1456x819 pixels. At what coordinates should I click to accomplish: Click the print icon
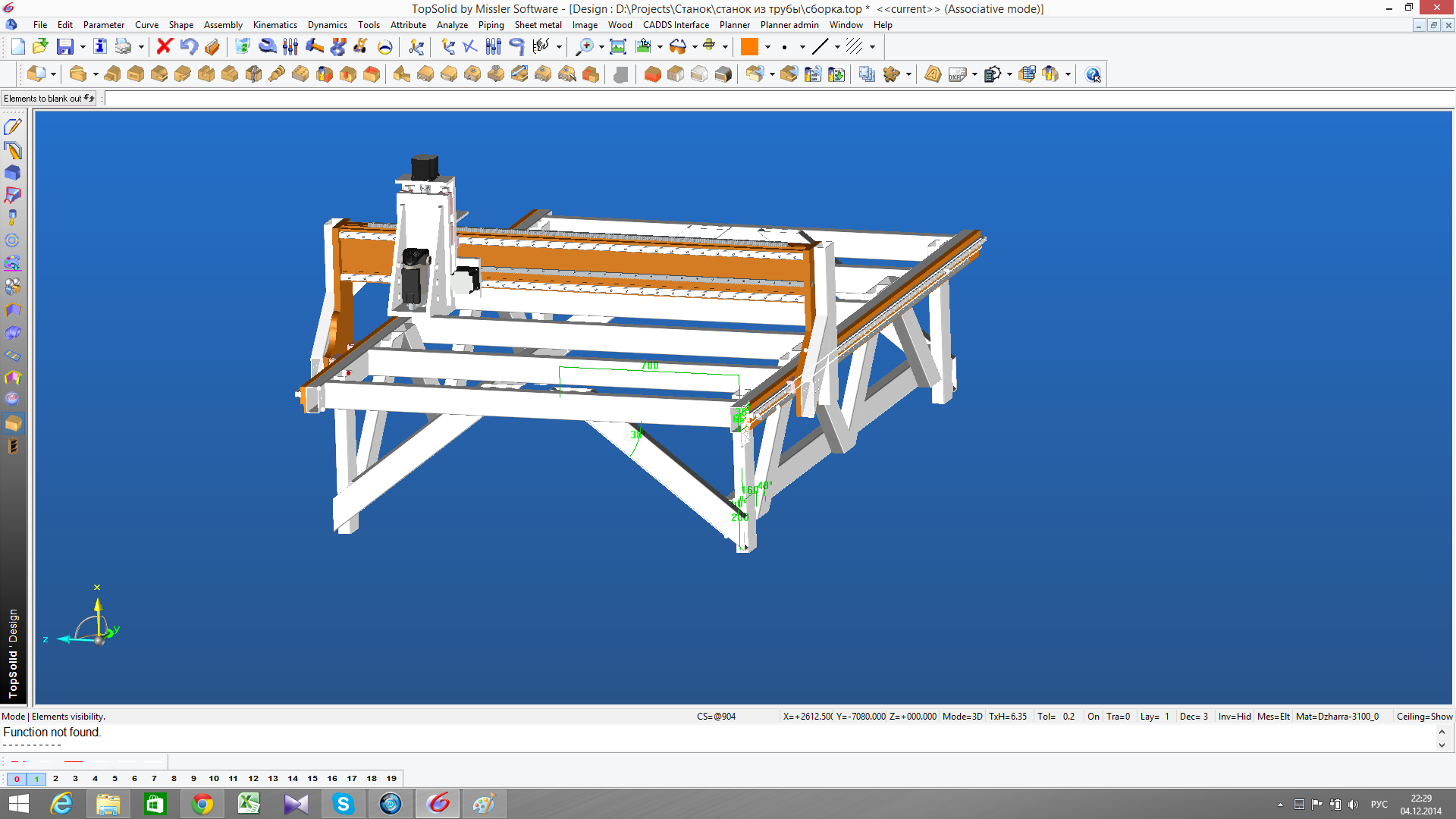click(x=123, y=47)
